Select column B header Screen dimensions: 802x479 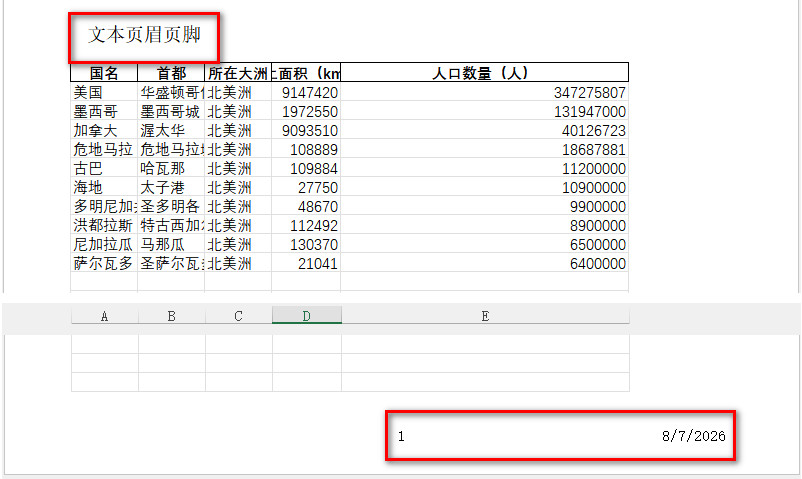(x=171, y=316)
